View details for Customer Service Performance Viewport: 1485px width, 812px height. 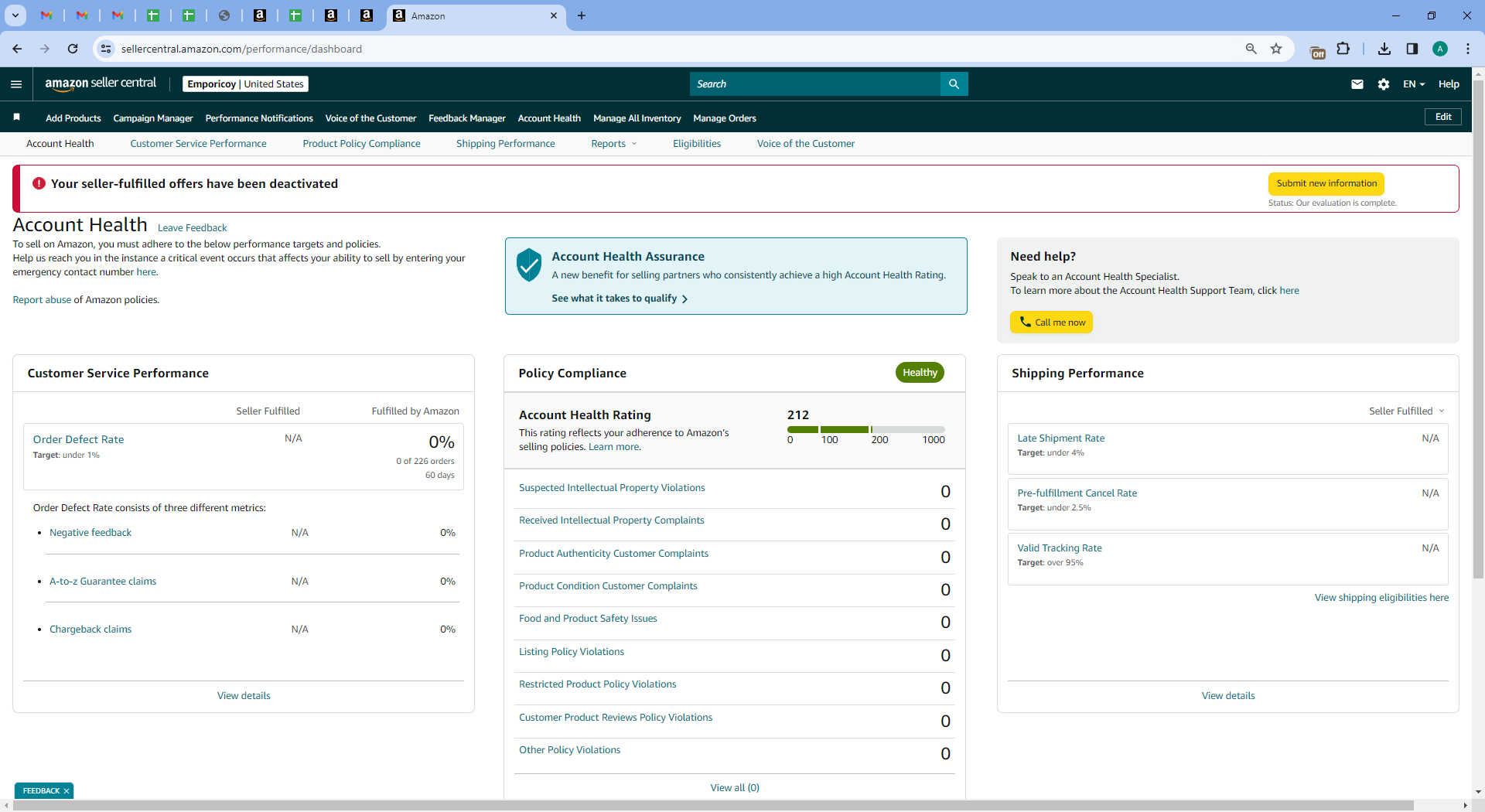(244, 696)
